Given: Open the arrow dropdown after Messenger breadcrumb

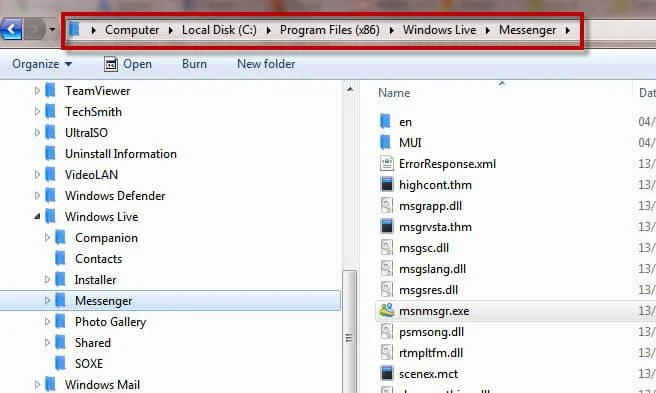Looking at the screenshot, I should 568,30.
